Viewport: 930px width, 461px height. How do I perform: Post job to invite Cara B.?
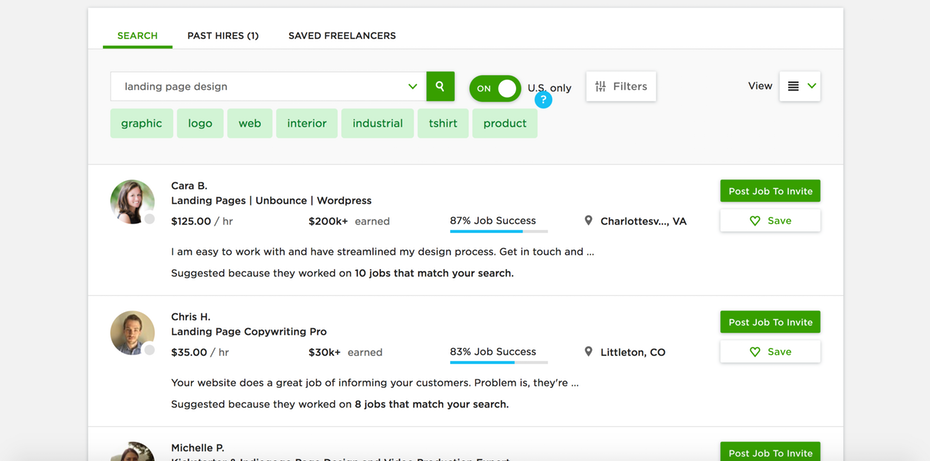point(770,191)
